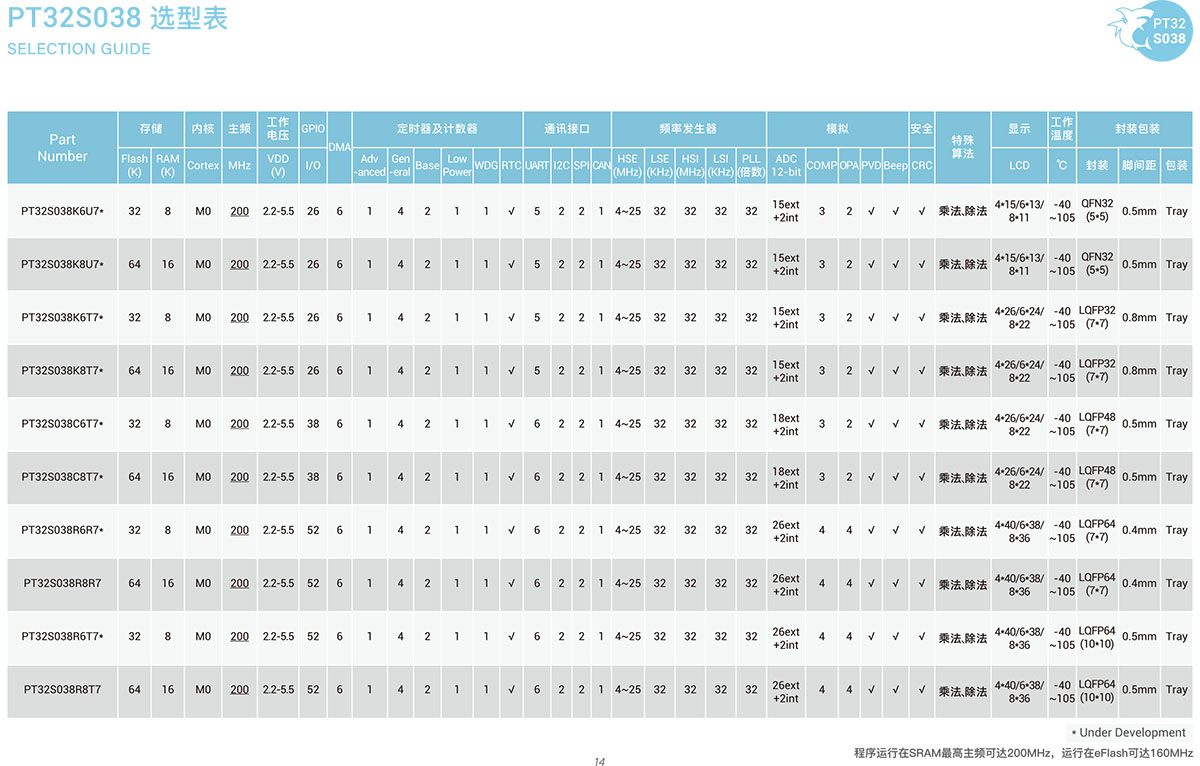Click underlined 200 MHz in PT32S038R8R7 row
1200x766 pixels.
240,584
